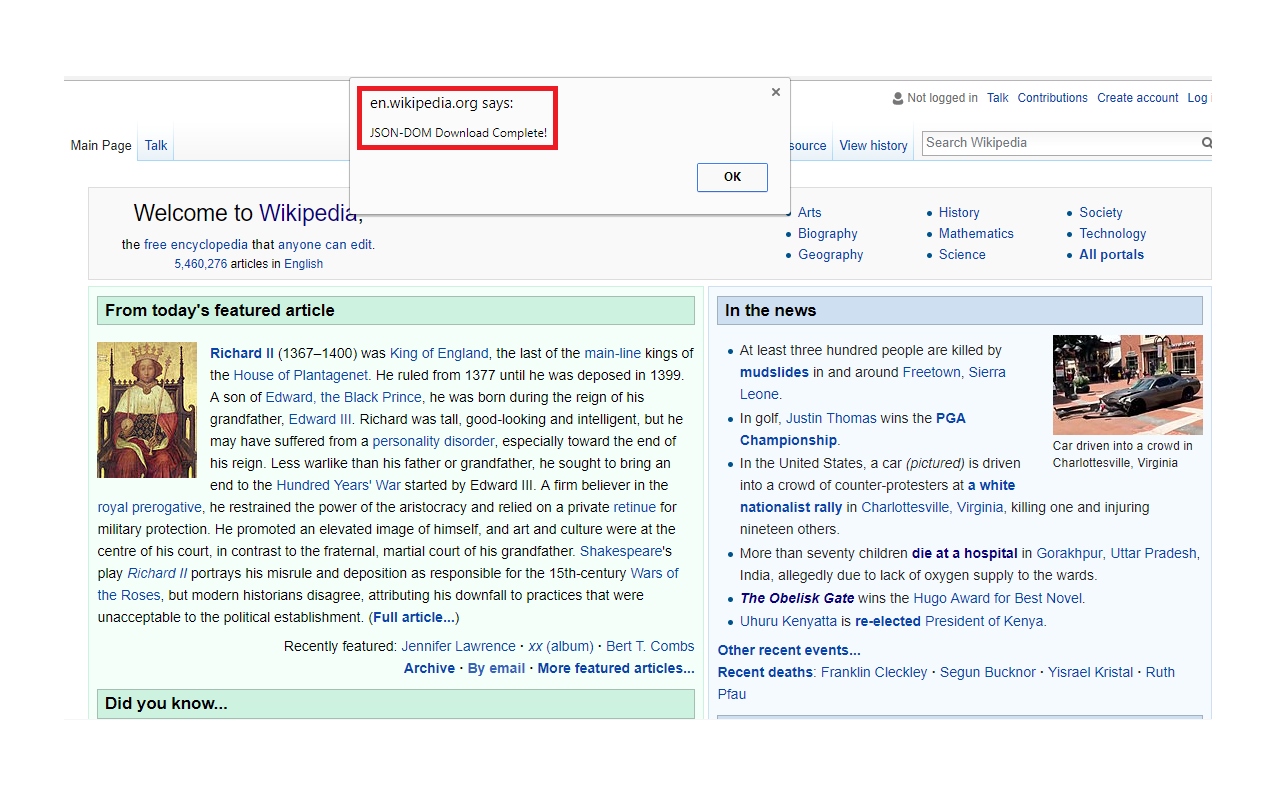The width and height of the screenshot is (1280, 800).
Task: Open the mudslides news link
Action: (774, 372)
